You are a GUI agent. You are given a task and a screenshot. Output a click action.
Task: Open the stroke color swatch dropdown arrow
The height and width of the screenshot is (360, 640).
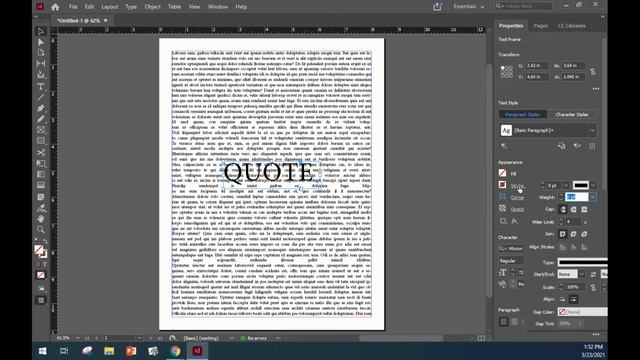tap(593, 185)
